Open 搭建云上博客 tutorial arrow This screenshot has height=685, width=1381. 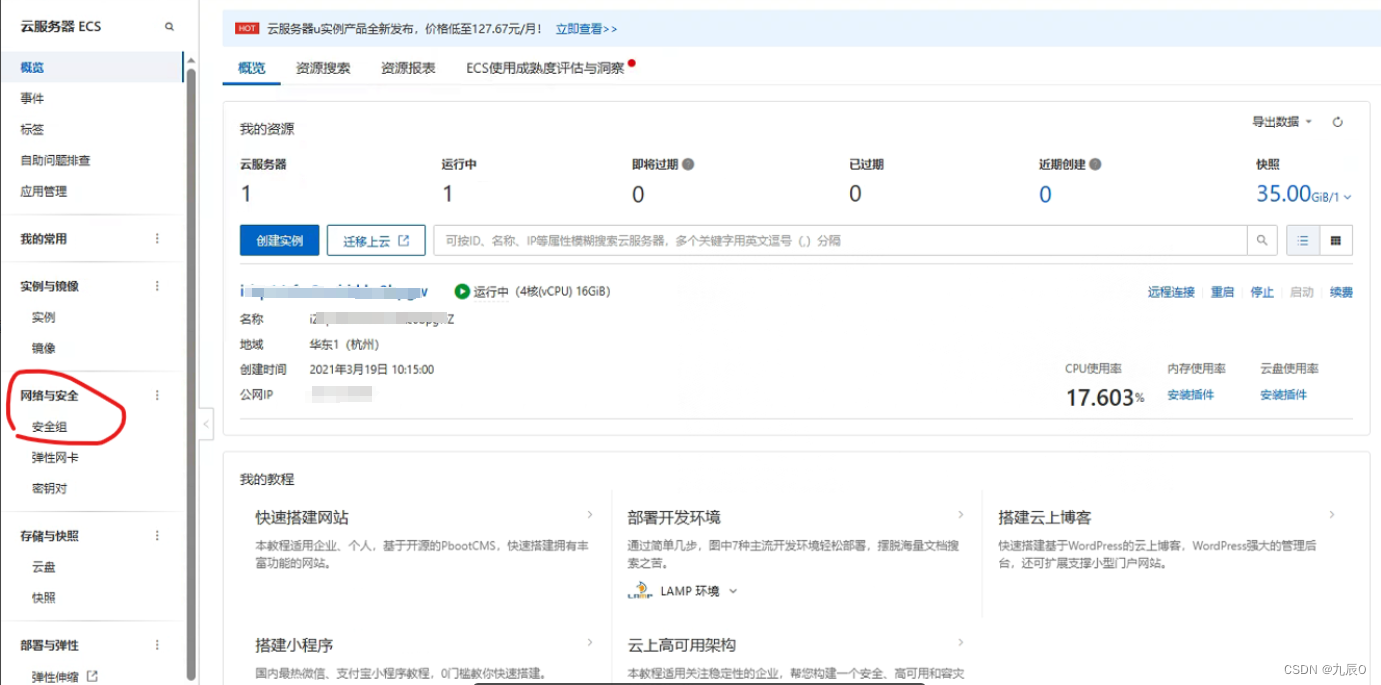point(1332,515)
